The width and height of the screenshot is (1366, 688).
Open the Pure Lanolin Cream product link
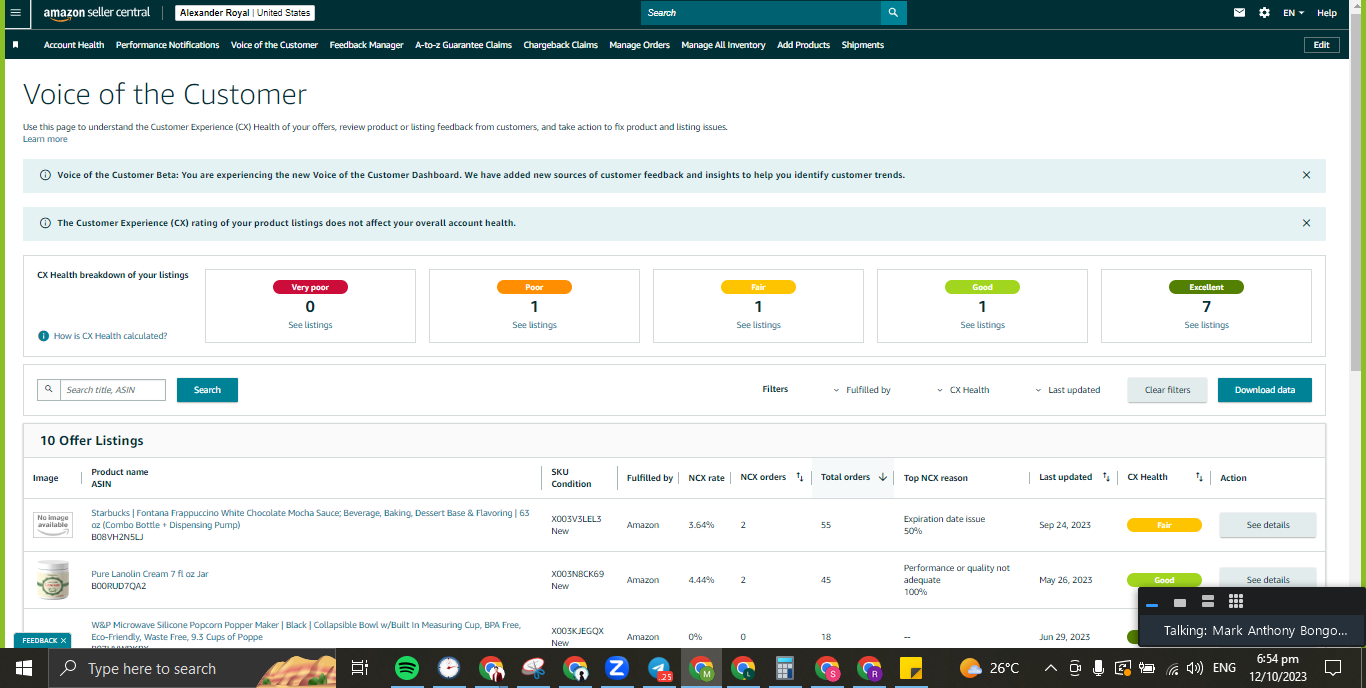(149, 574)
